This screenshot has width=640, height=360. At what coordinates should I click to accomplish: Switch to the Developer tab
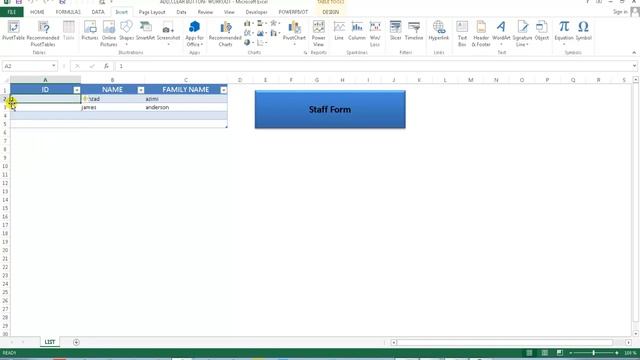[x=256, y=12]
